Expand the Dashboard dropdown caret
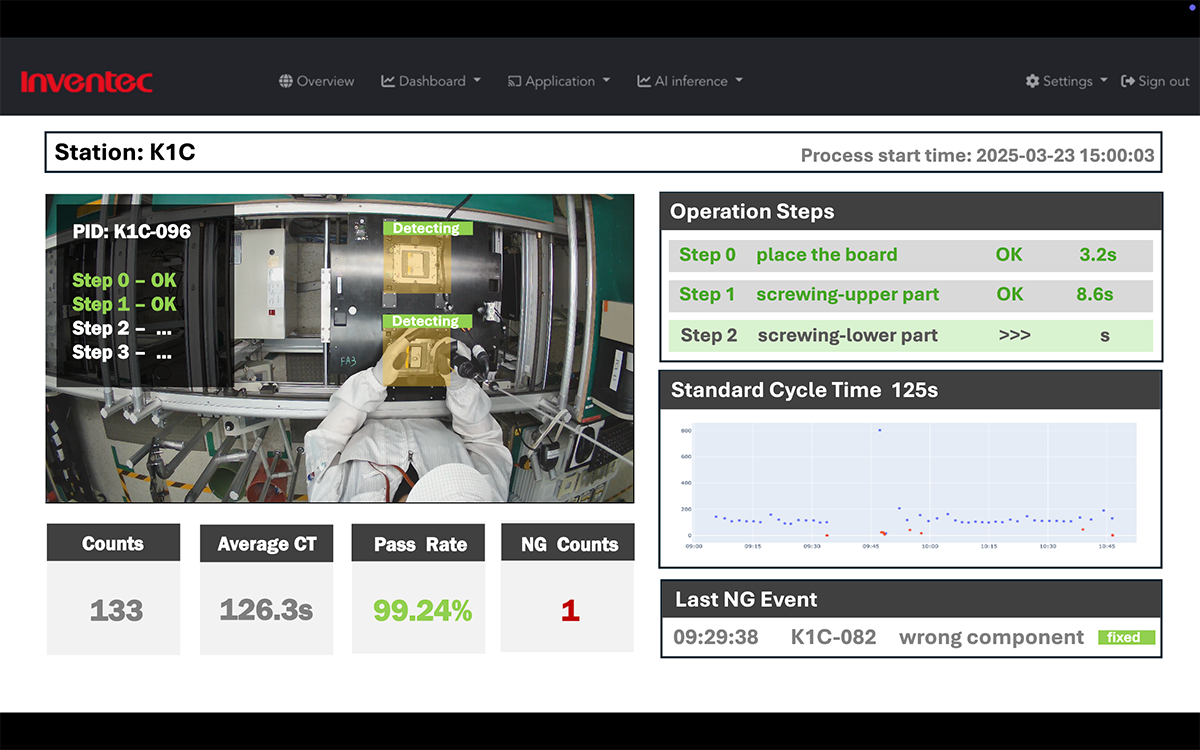This screenshot has width=1200, height=750. point(477,81)
